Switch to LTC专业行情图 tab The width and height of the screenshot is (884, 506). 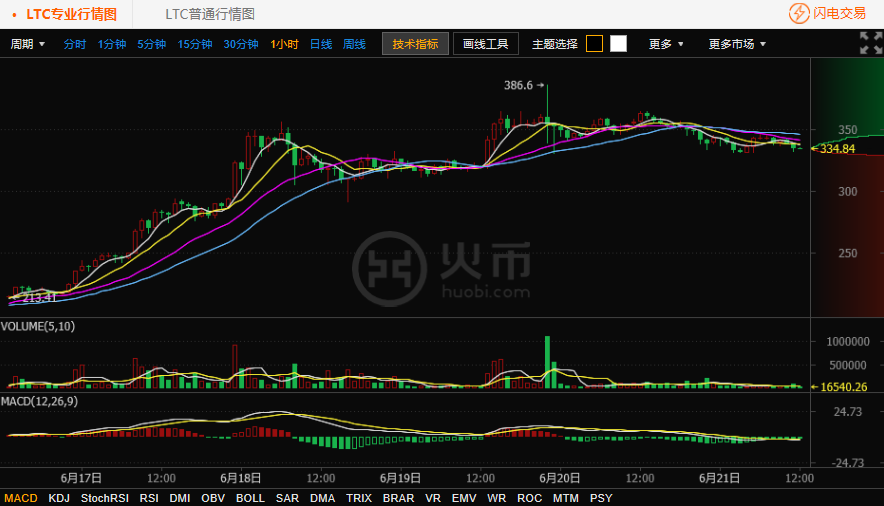tap(71, 14)
